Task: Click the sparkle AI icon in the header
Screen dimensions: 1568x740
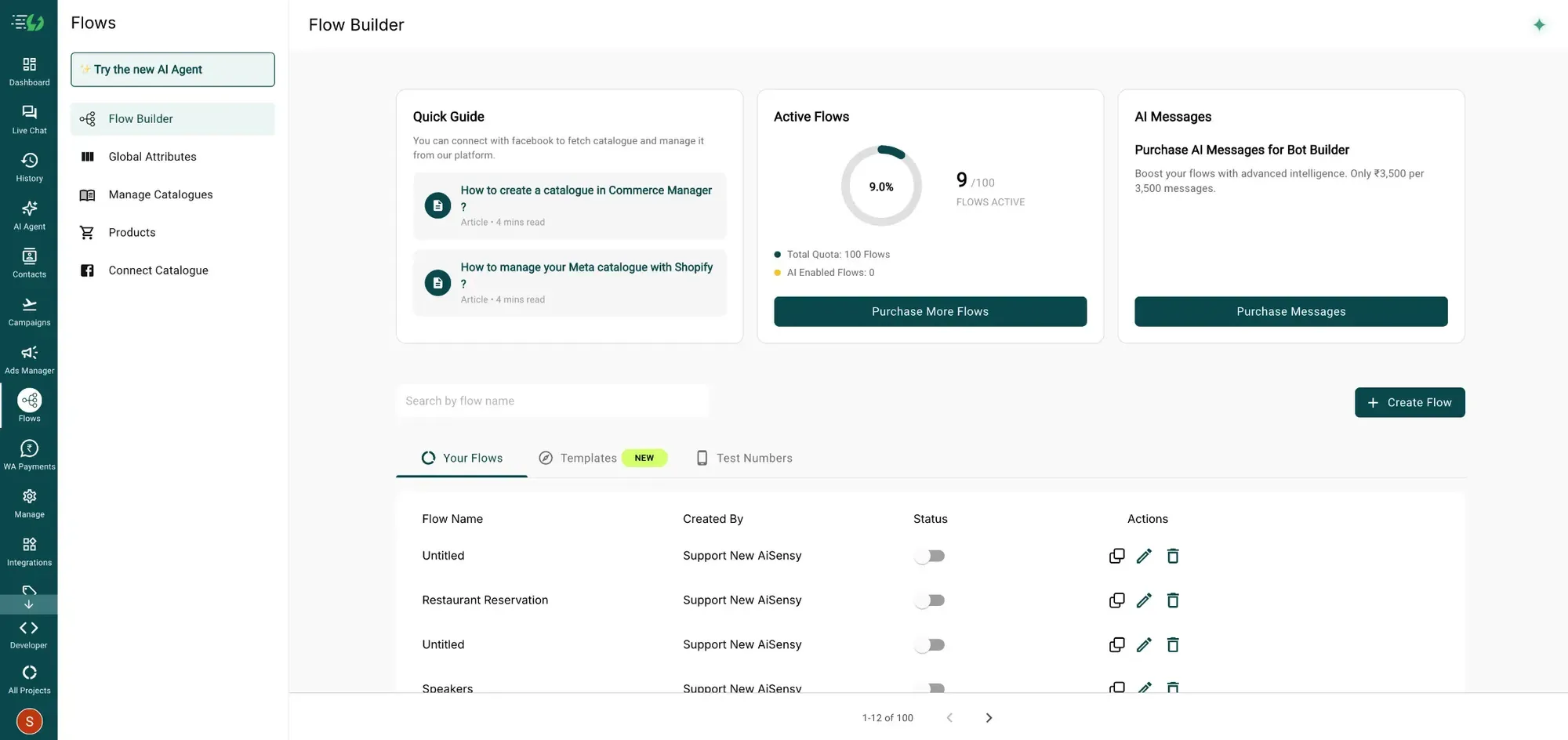Action: (1539, 25)
